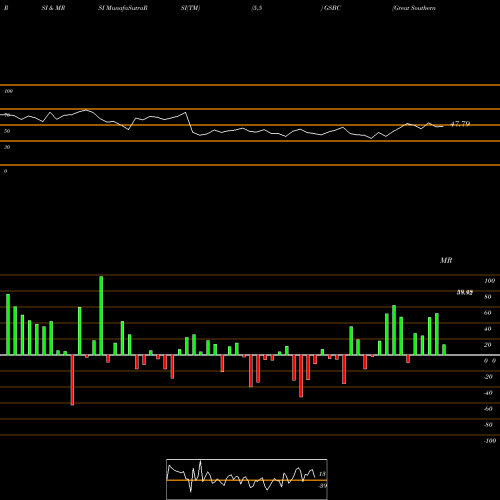This screenshot has width=500, height=500.
Task: Open the mini oscillator thumbnail chart at bottom
Action: coord(247,479)
